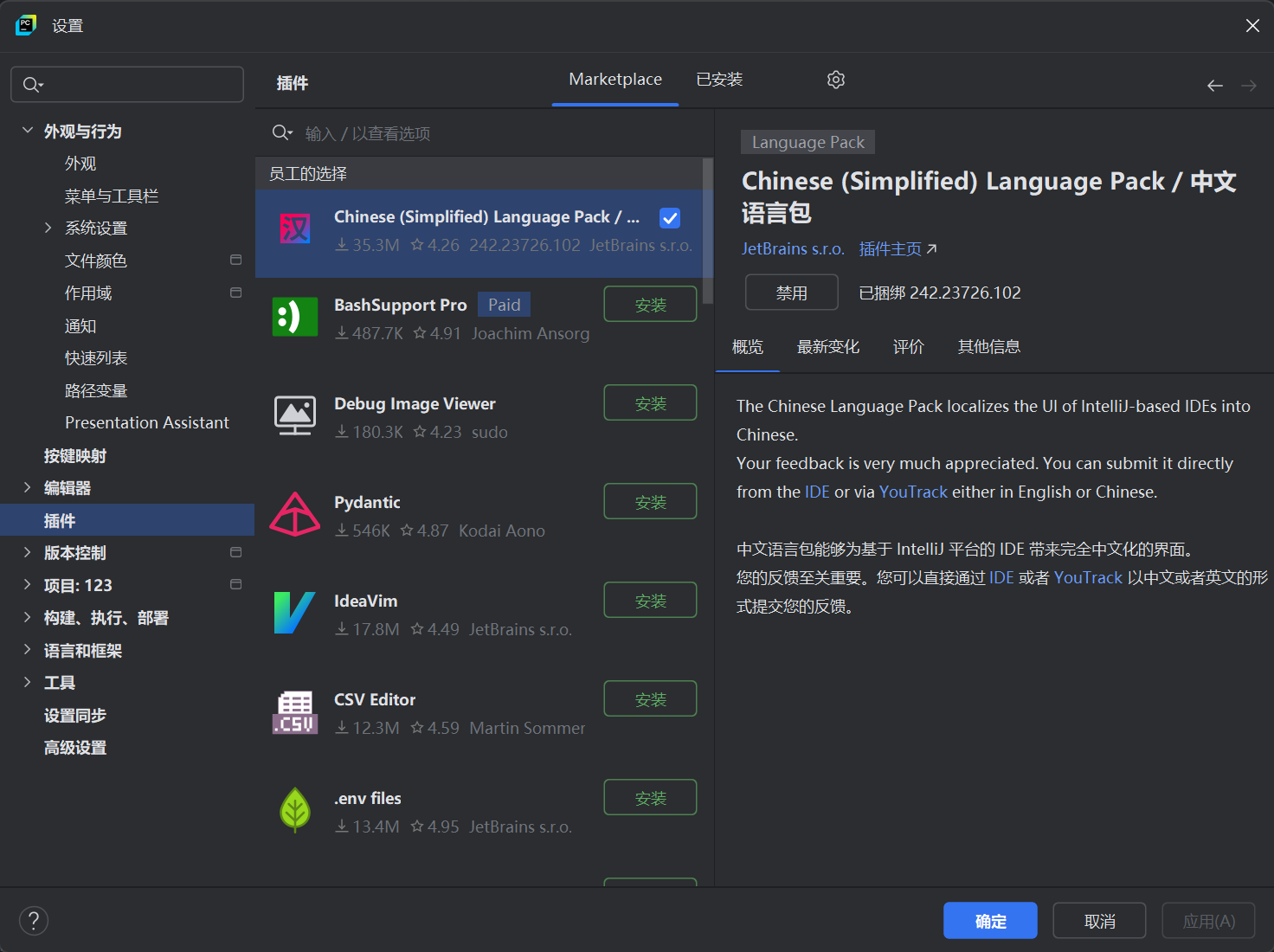Select 通知 in the settings tree
Viewport: 1274px width, 952px height.
pyautogui.click(x=80, y=326)
